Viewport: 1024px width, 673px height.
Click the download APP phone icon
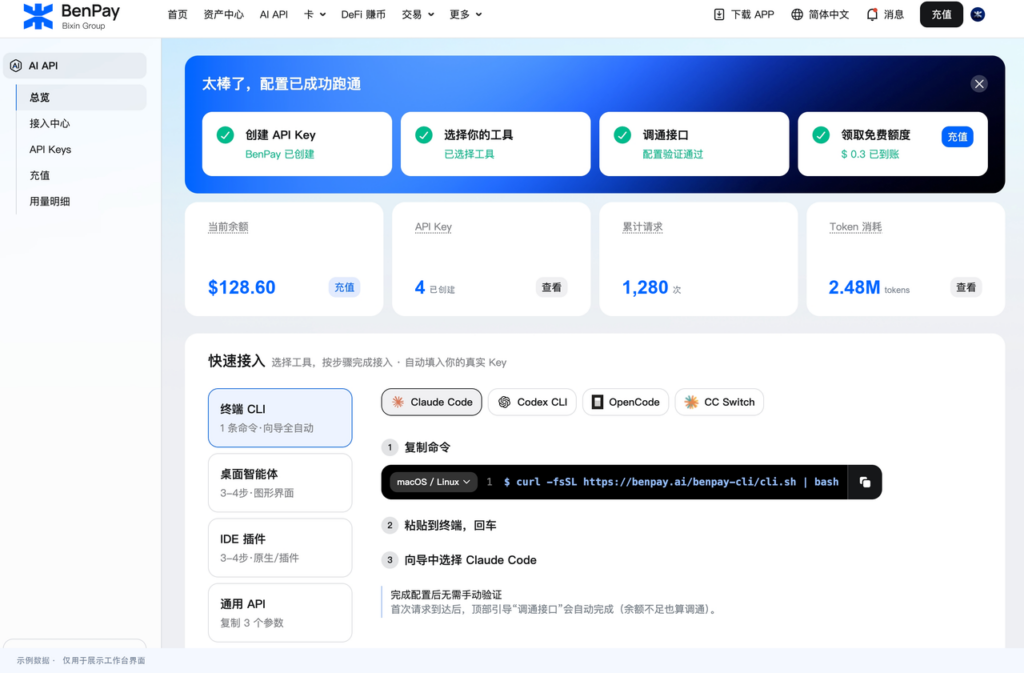pyautogui.click(x=719, y=14)
